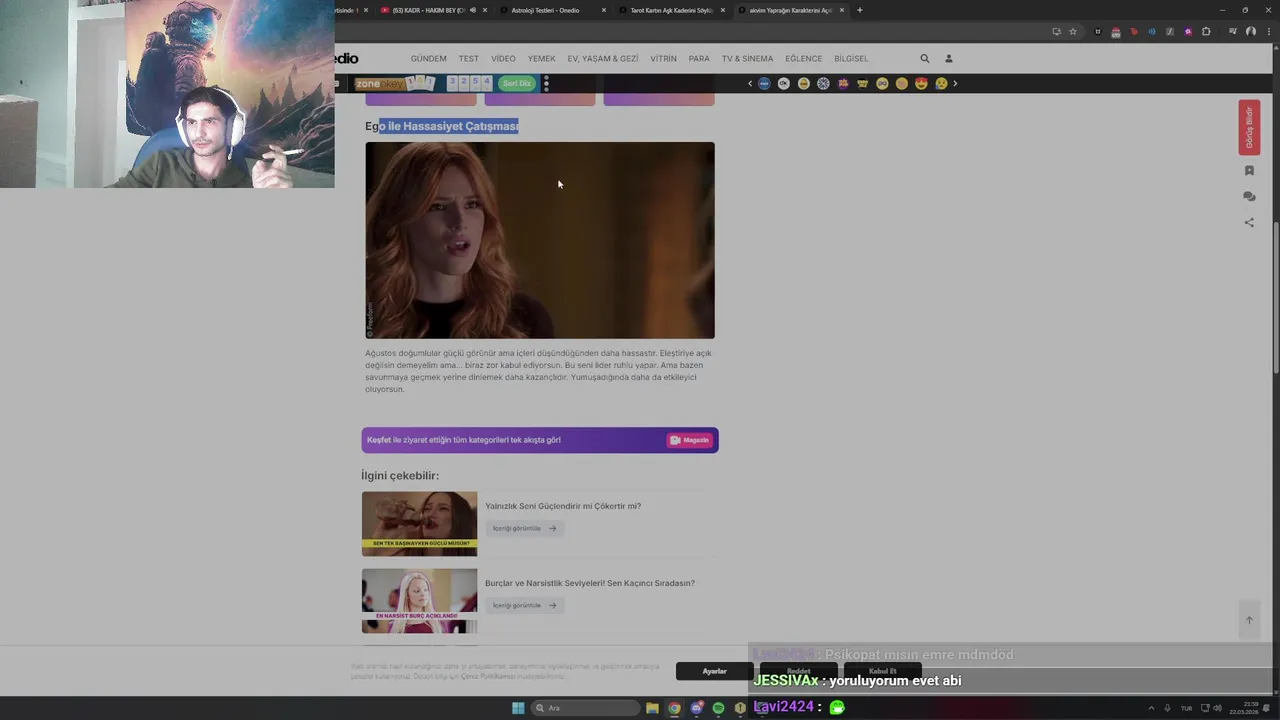Open the TEST menu item

(x=469, y=59)
